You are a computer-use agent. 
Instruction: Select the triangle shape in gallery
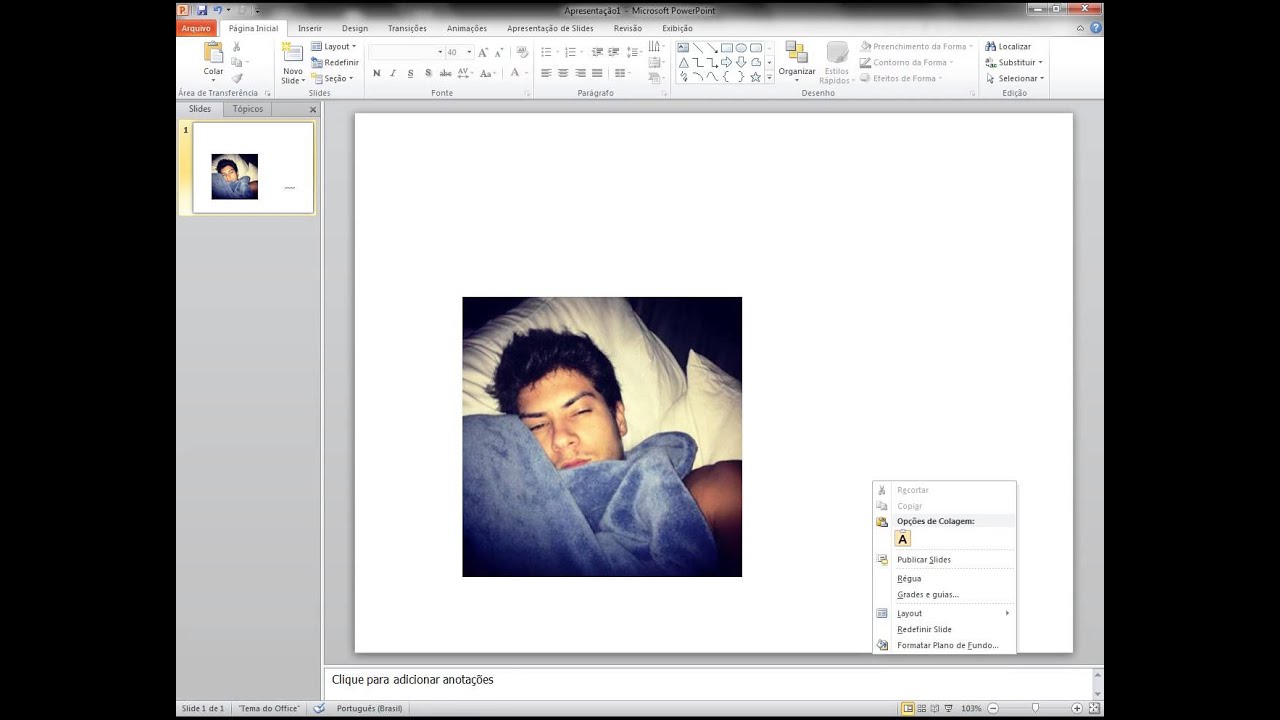683,62
